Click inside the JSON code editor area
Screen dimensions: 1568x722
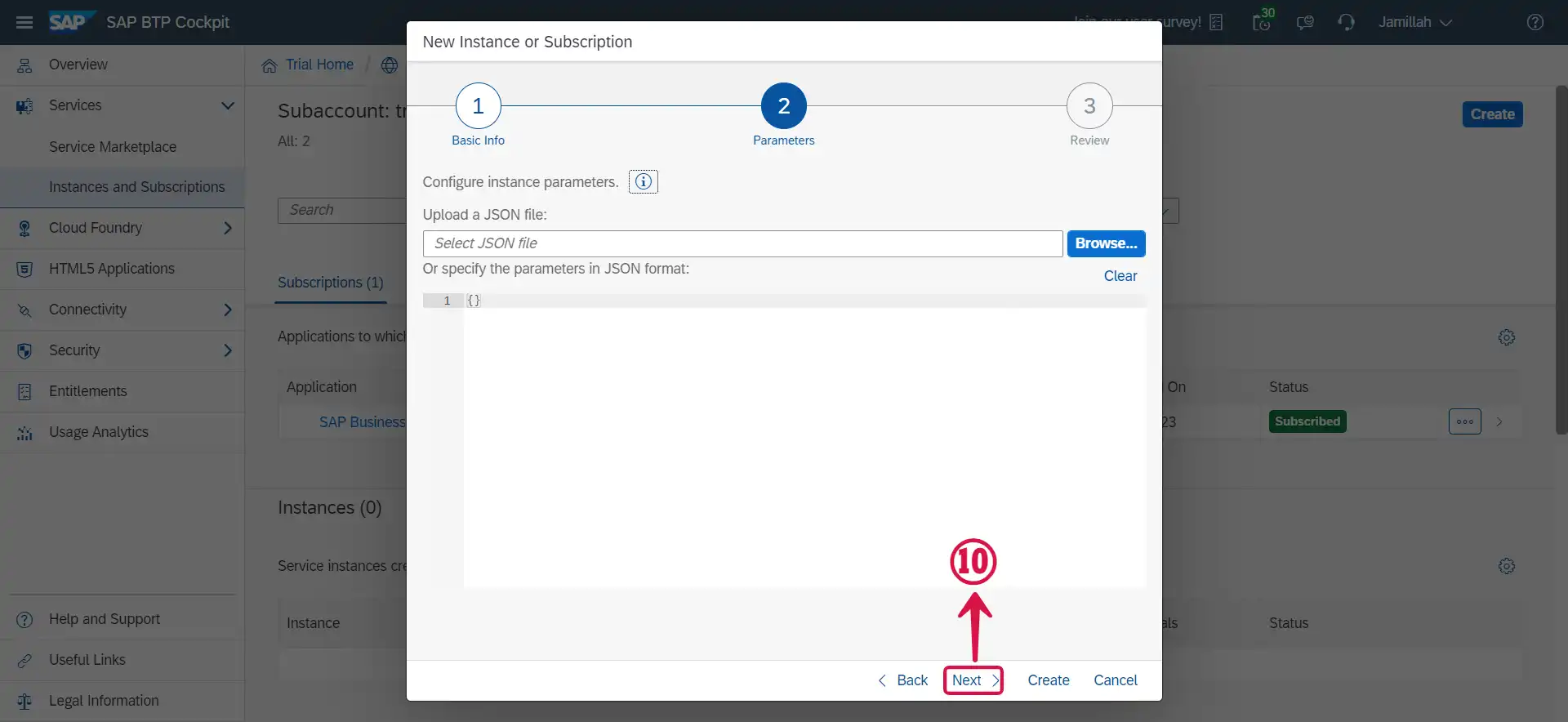[x=804, y=441]
